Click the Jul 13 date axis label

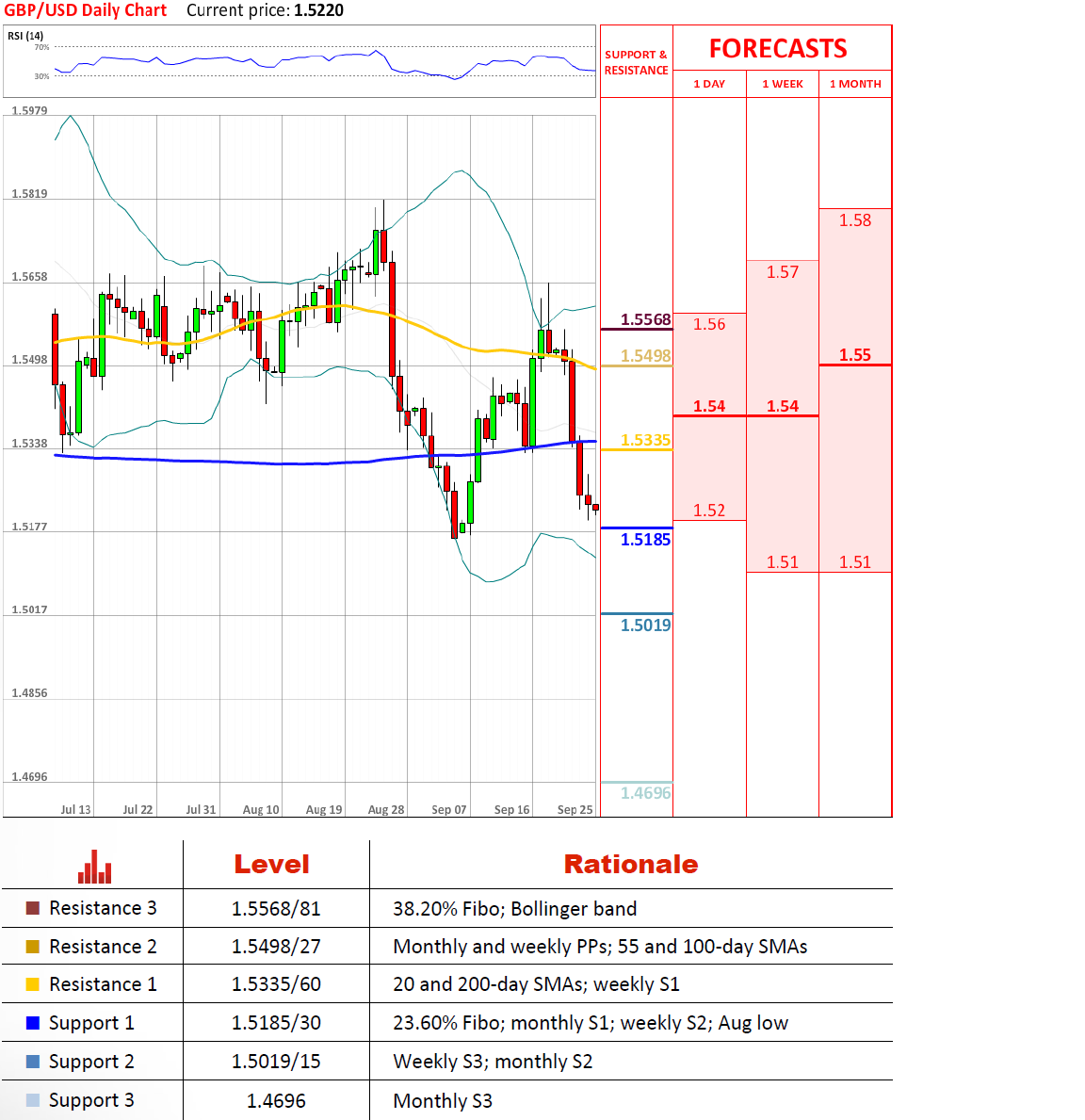click(75, 809)
